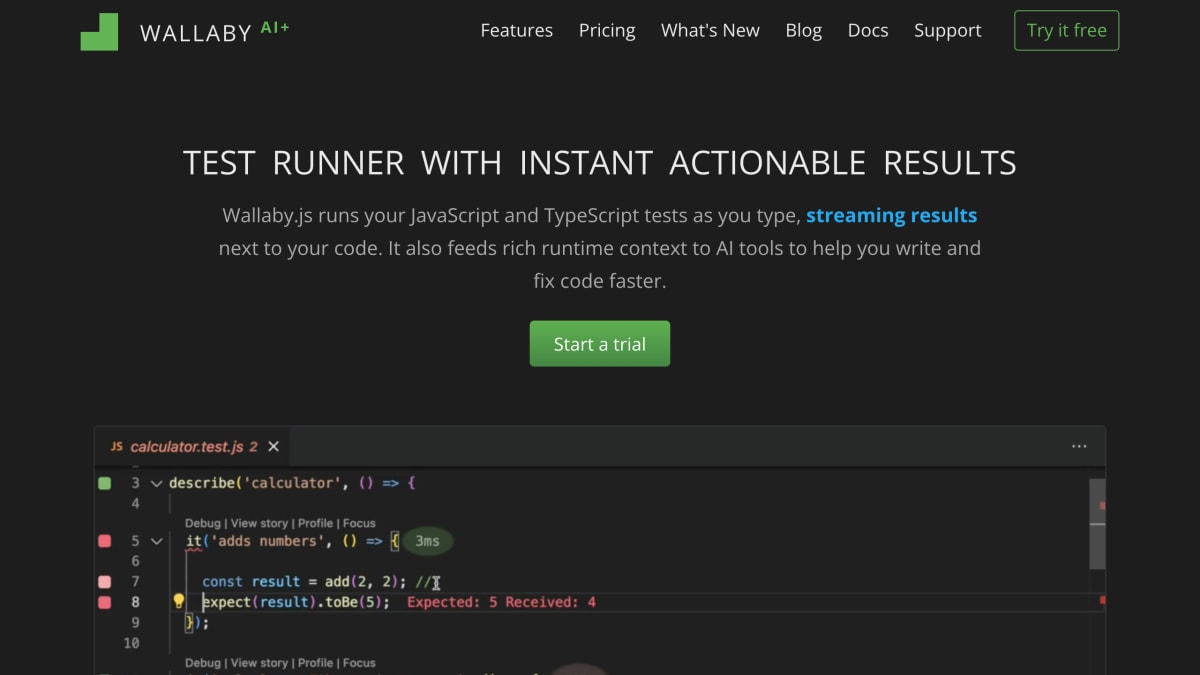Click Focus above 'adds numbers' test
1200x675 pixels.
click(359, 523)
